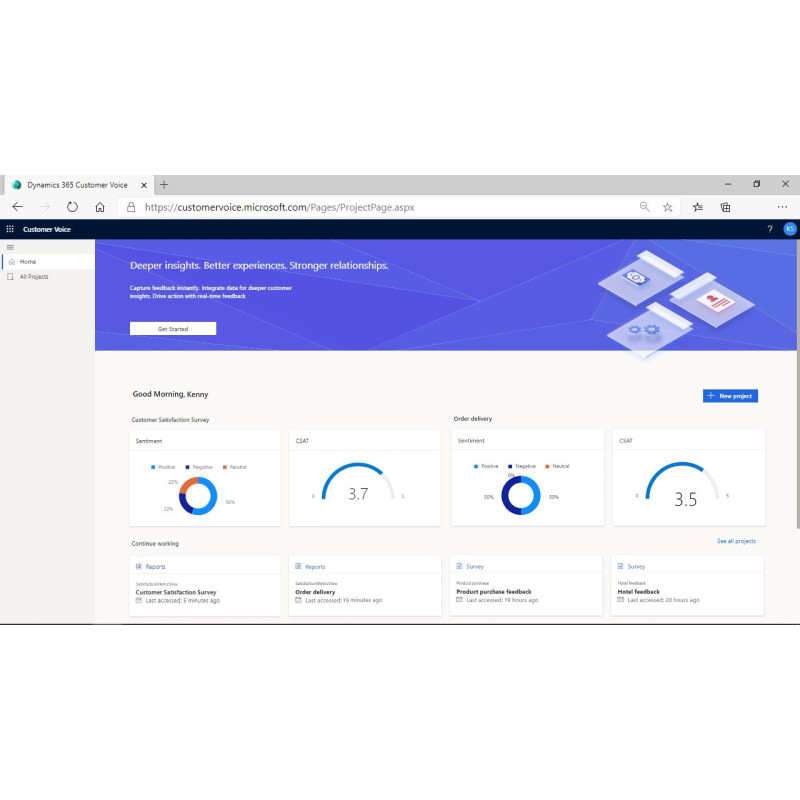This screenshot has height=800, width=800.
Task: Click the Customer Satisfaction Survey sentiment donut chart
Action: [198, 496]
